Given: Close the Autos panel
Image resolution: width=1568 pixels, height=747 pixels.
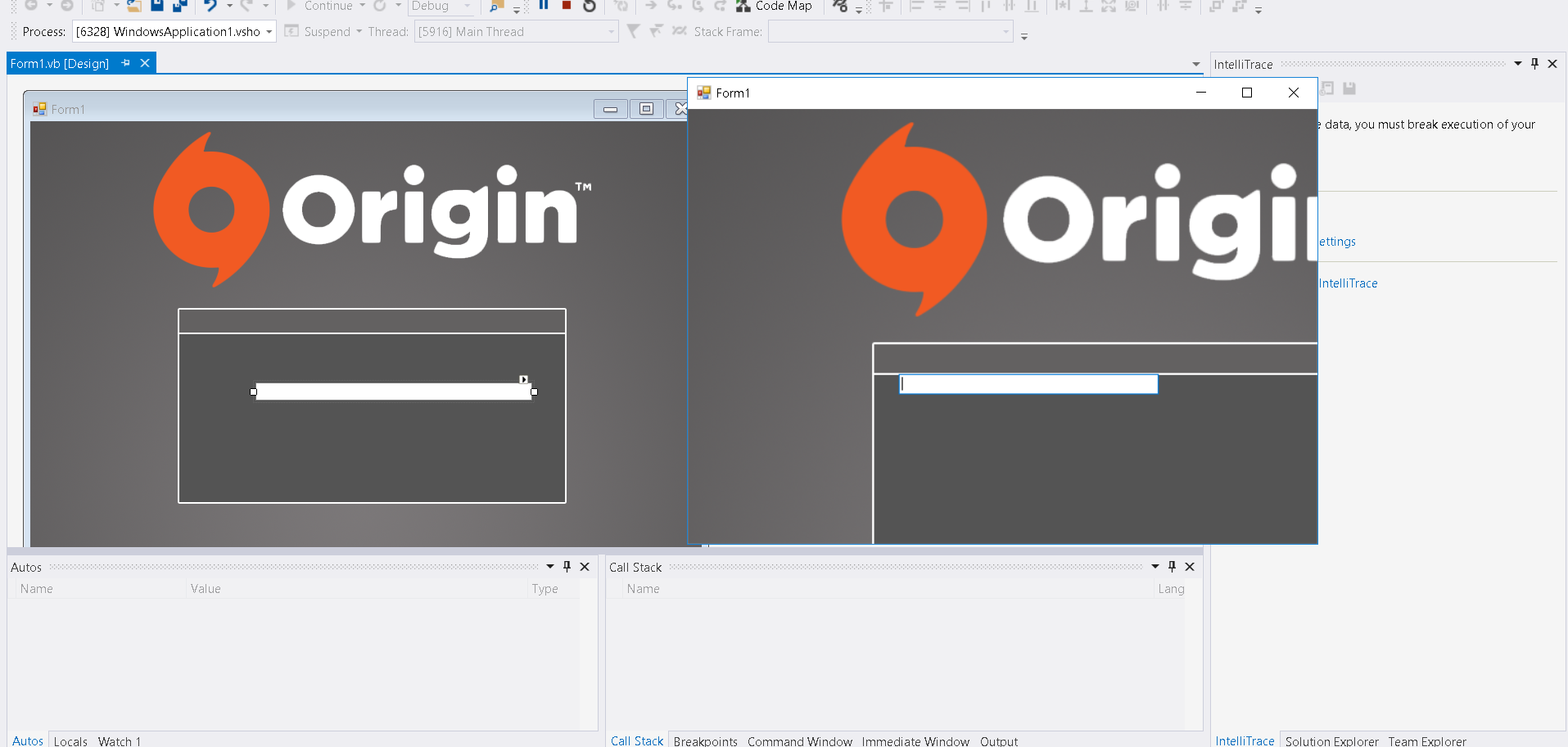Looking at the screenshot, I should coord(585,567).
